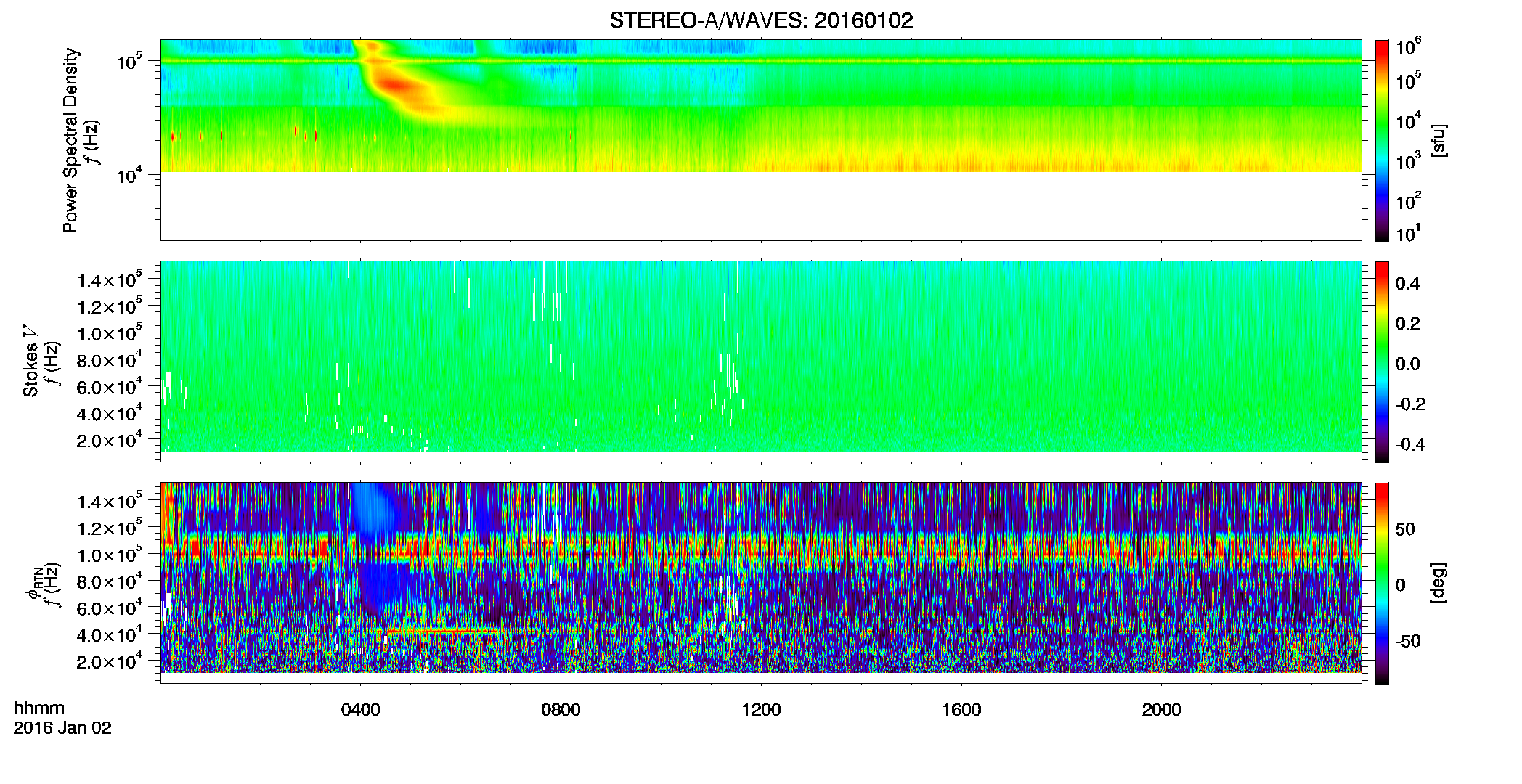1522x784 pixels.
Task: Click the plot title STEREO-A/WAVES: 20160102
Action: [x=761, y=20]
